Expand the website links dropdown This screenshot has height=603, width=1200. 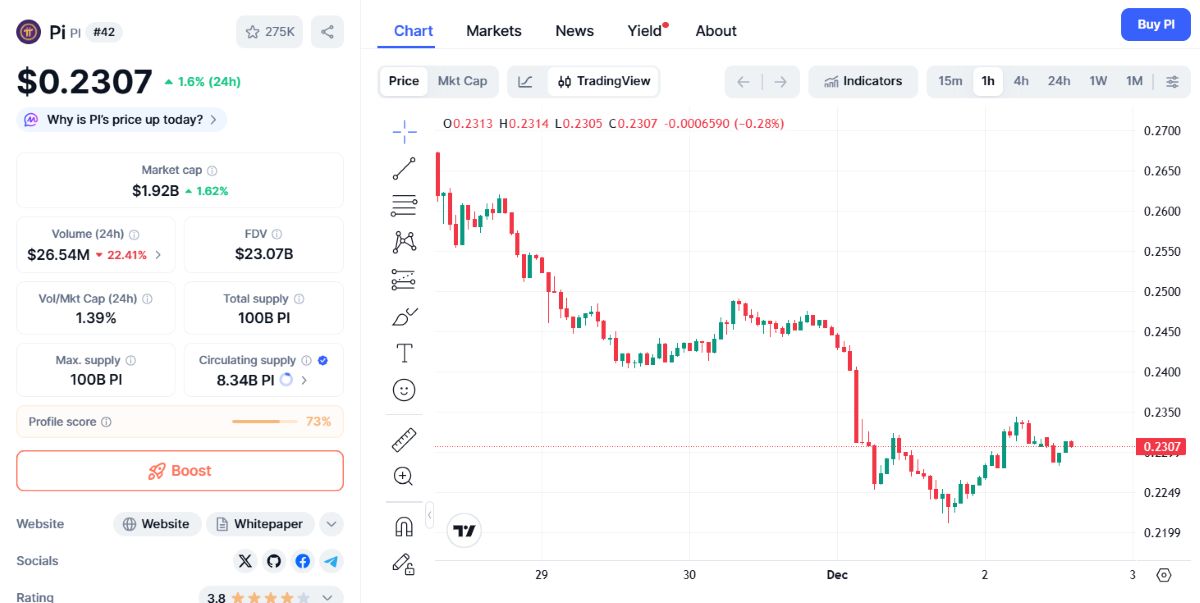(x=332, y=524)
